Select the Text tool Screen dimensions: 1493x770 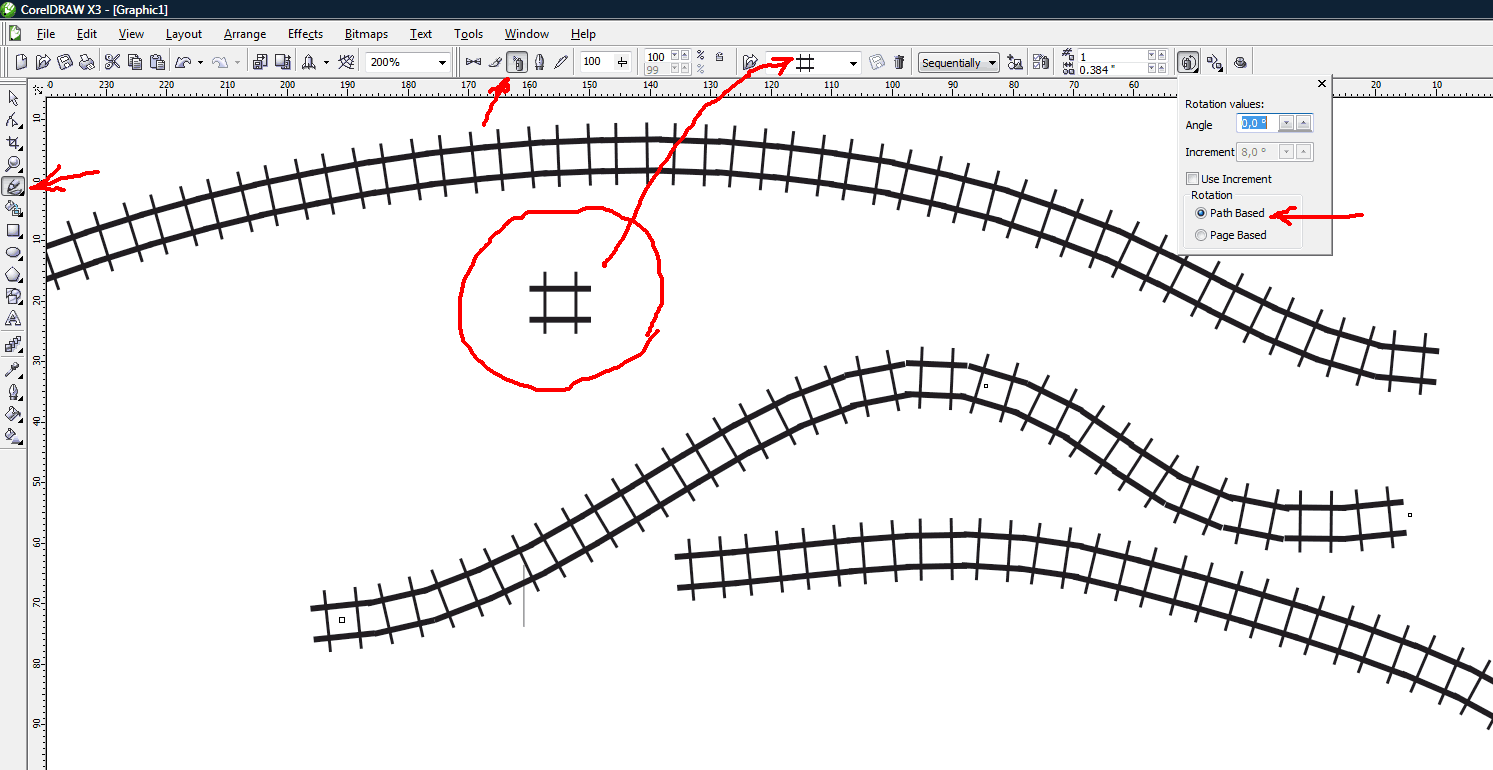[13, 318]
